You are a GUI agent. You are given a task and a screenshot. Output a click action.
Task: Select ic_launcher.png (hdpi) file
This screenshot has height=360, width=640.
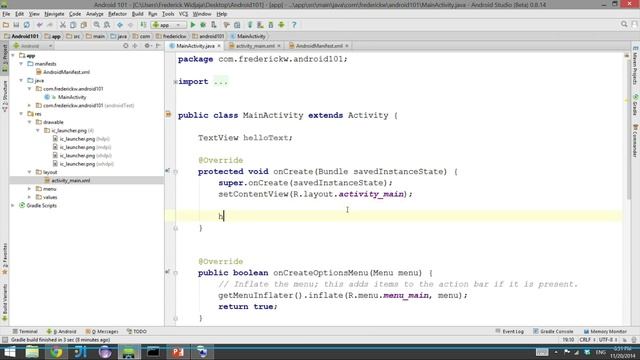coord(85,139)
